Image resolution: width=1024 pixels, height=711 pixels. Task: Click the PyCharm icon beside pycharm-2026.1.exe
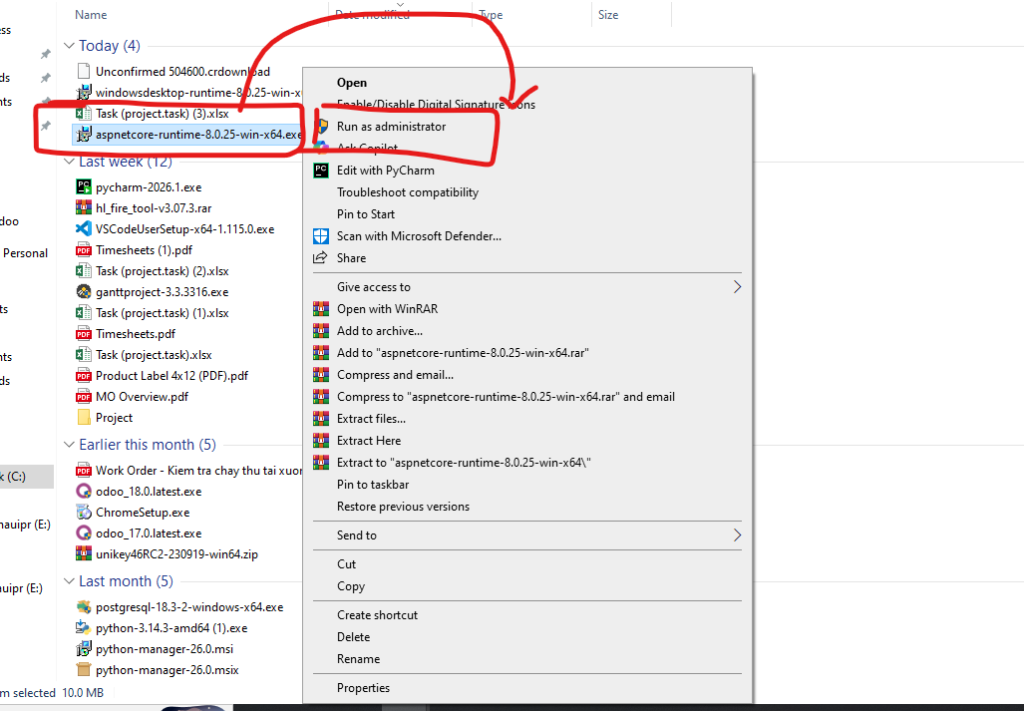coord(84,186)
